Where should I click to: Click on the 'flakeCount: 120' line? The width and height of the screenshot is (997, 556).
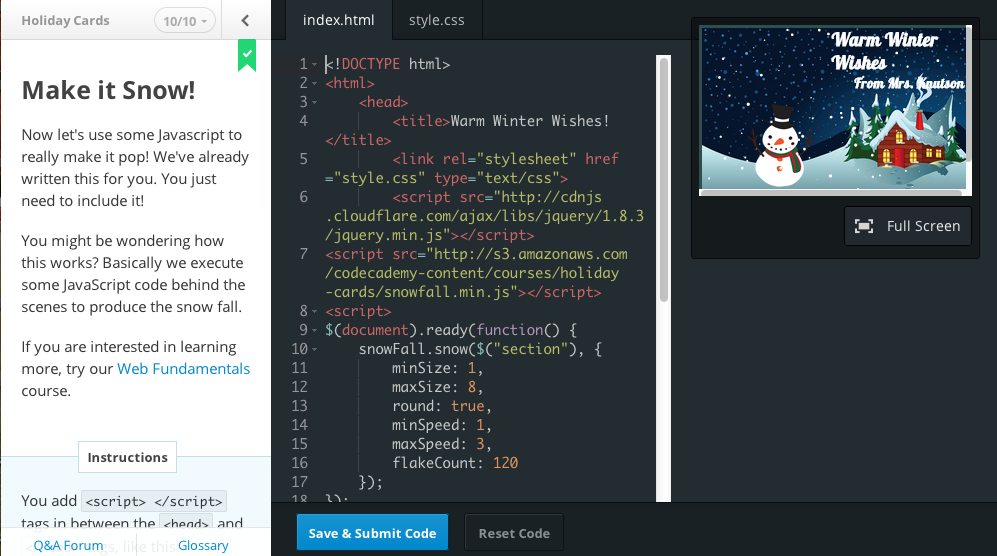pos(455,463)
